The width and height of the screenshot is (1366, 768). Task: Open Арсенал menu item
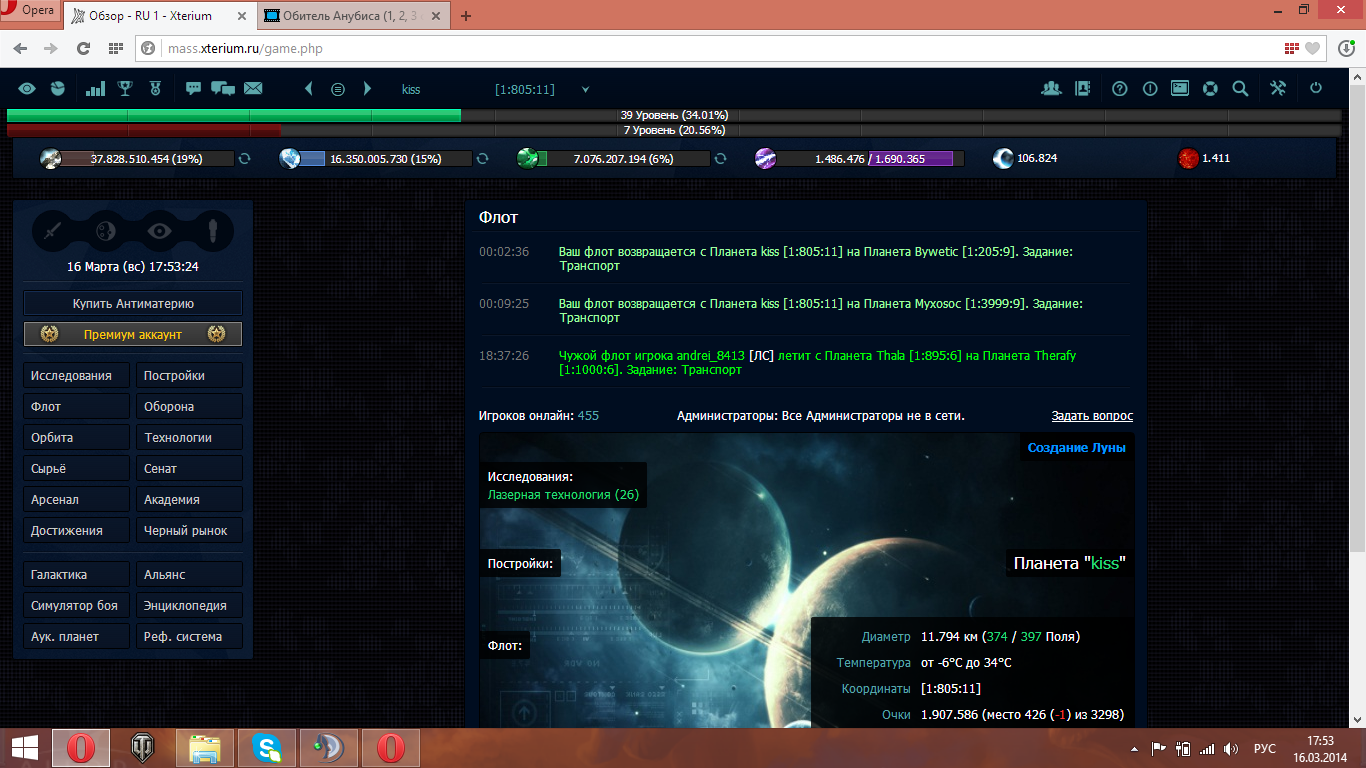(77, 500)
